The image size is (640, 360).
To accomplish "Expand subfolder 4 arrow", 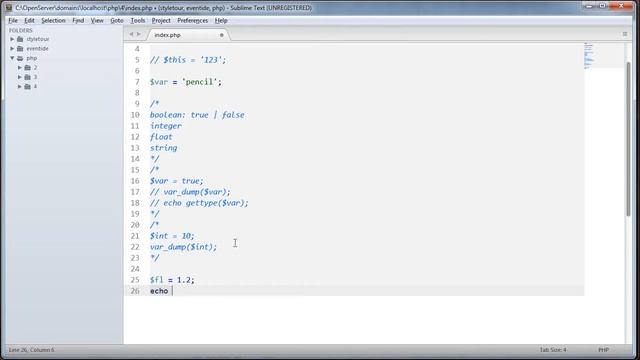I will point(20,87).
